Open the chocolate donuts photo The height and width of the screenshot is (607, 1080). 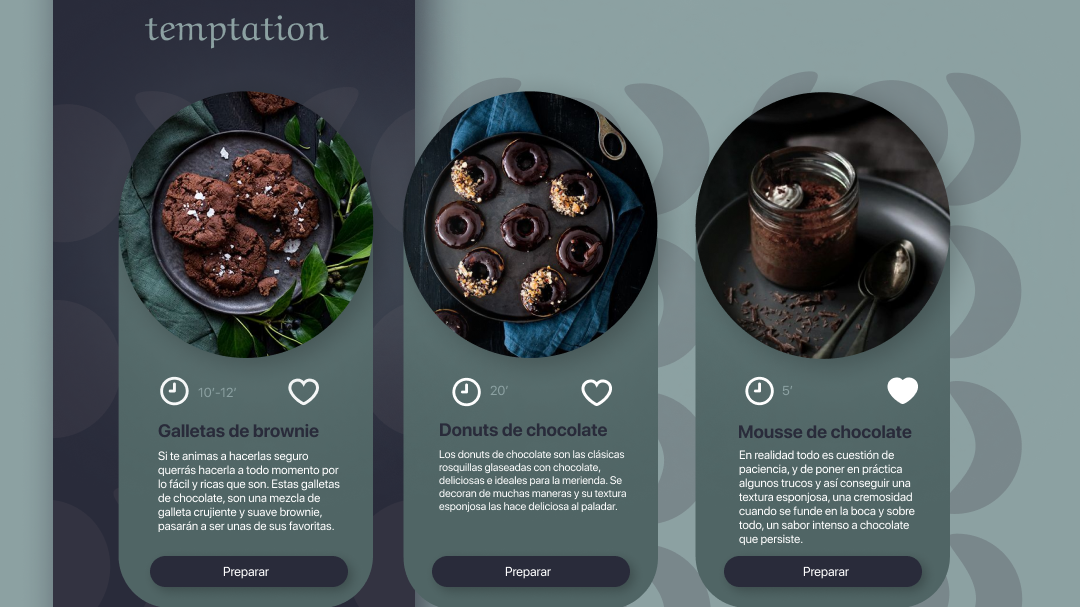530,225
